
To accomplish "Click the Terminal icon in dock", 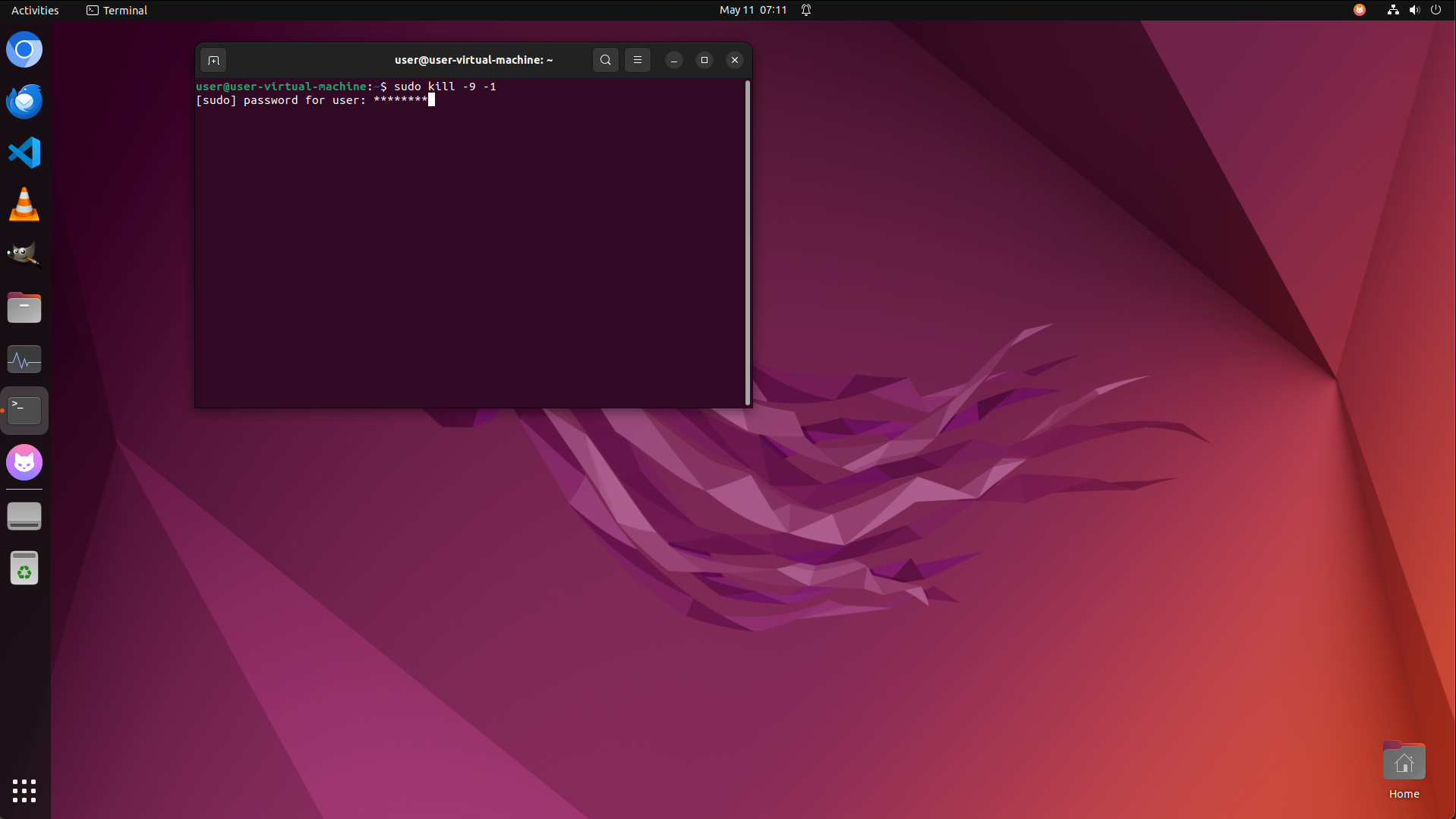I will (24, 411).
